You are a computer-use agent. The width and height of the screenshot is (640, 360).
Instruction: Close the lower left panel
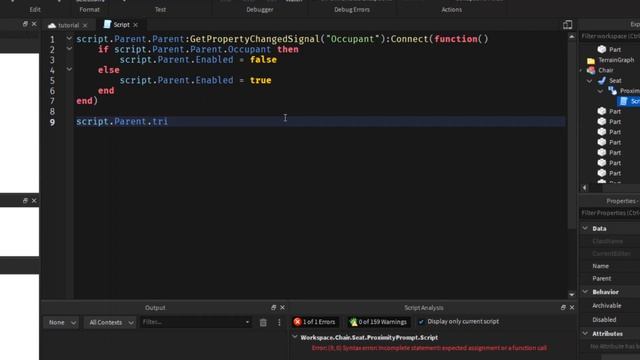[34, 200]
